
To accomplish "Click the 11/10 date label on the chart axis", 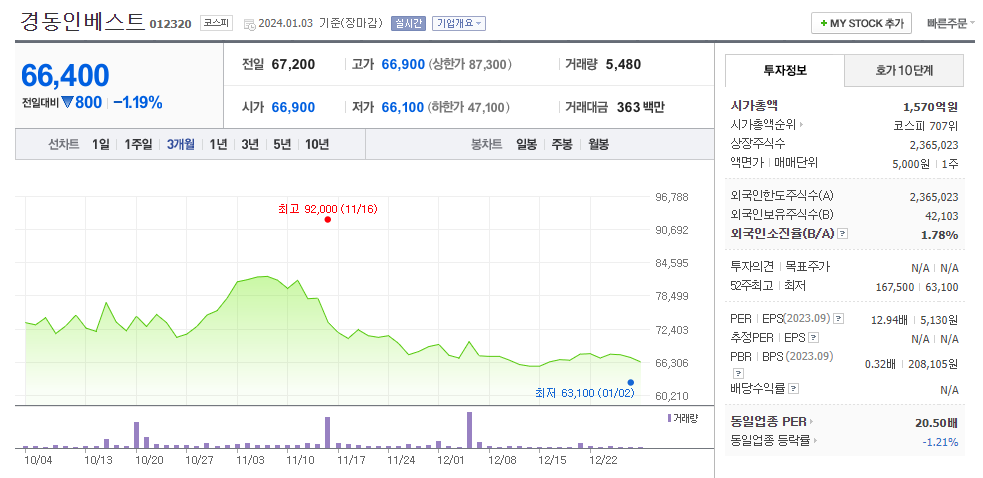I will [x=300, y=460].
